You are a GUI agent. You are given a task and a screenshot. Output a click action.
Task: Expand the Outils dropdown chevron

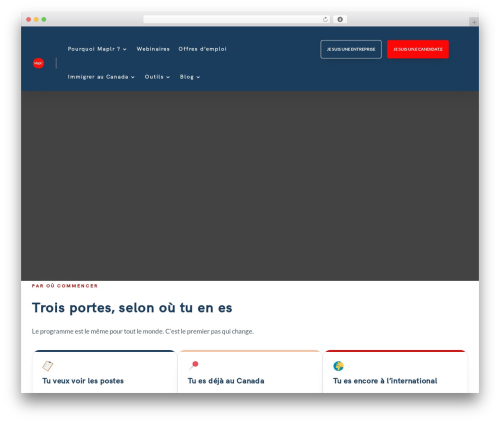coord(168,77)
